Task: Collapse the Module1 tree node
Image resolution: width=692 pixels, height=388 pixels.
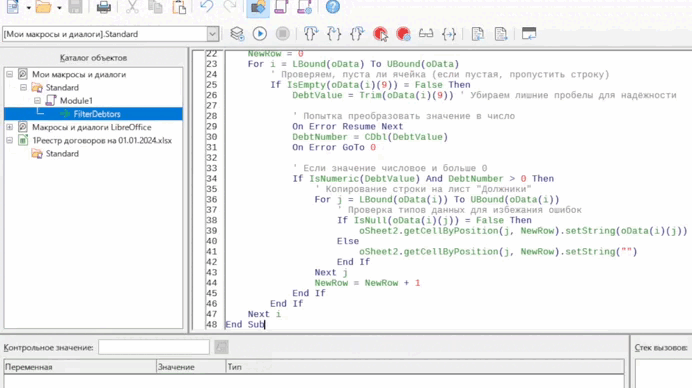Action: point(38,101)
